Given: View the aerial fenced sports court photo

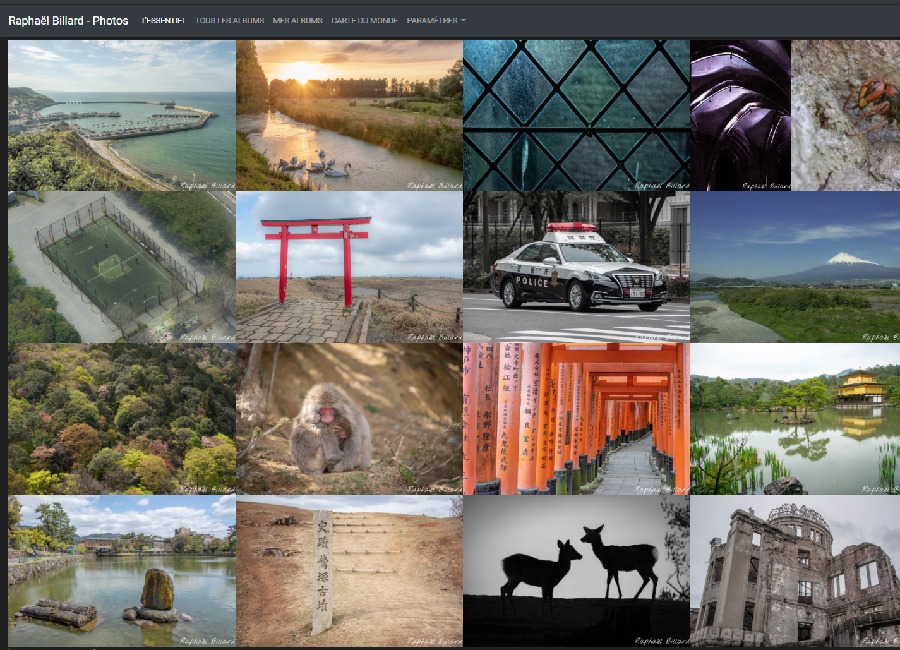Looking at the screenshot, I should click(122, 267).
